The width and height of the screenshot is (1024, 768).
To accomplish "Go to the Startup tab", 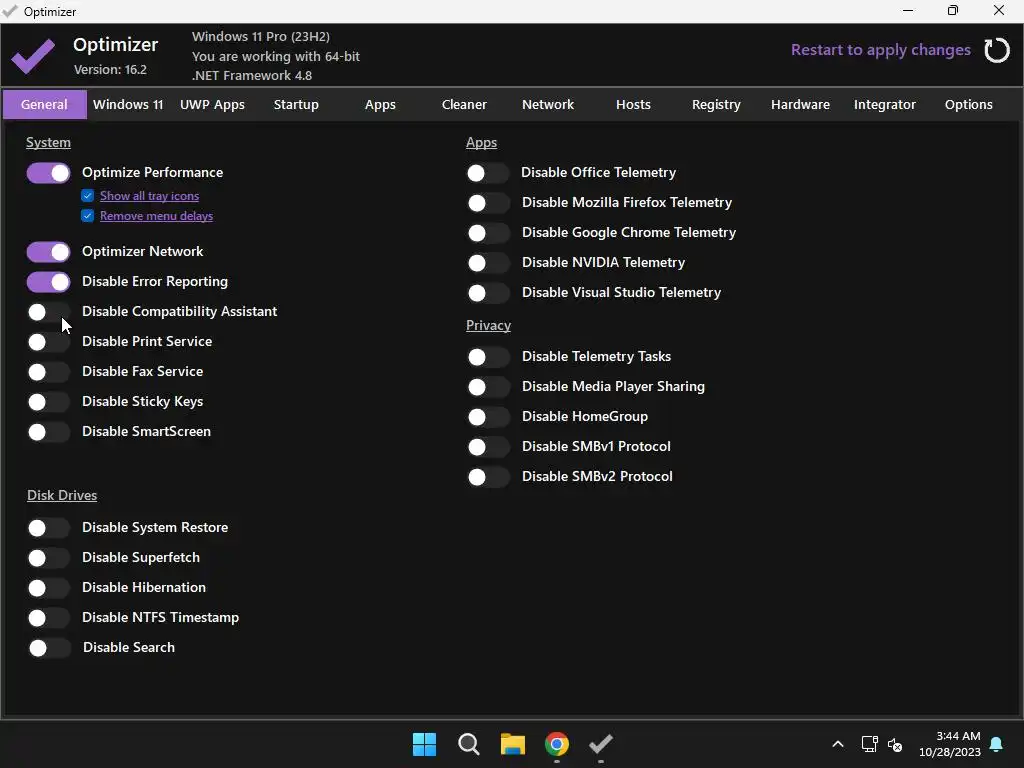I will (296, 104).
